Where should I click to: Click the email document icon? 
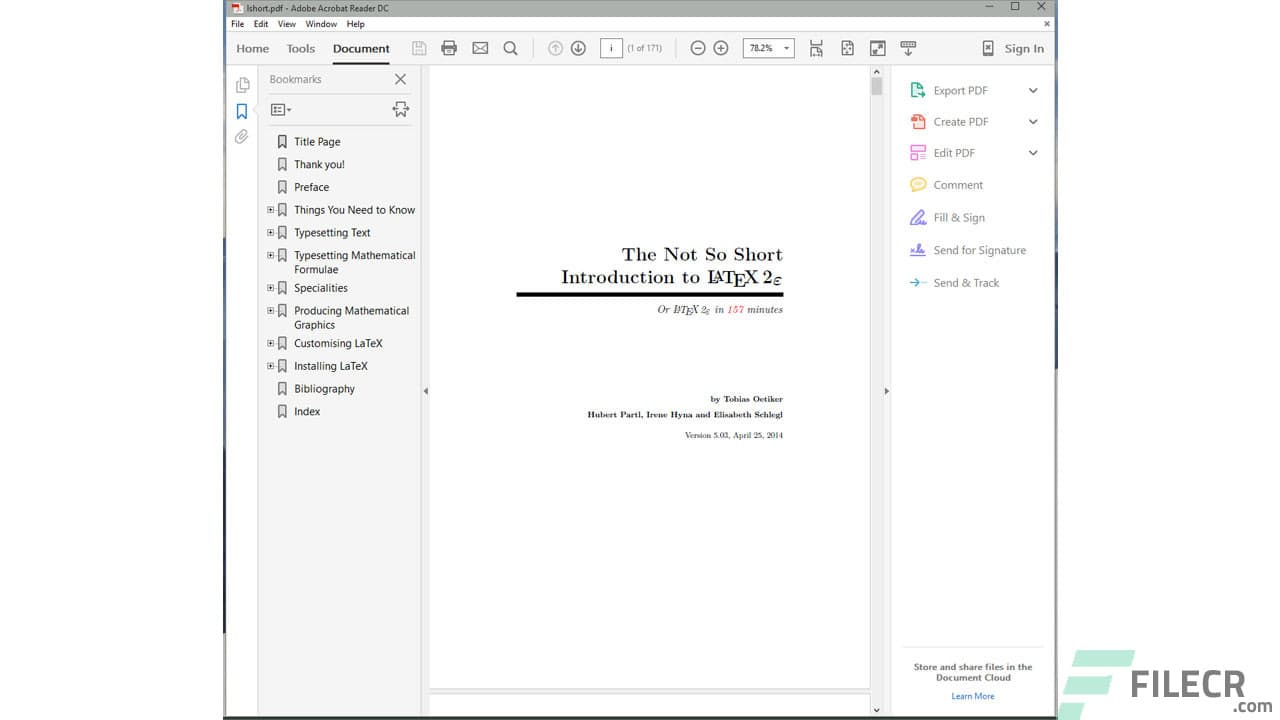tap(480, 47)
